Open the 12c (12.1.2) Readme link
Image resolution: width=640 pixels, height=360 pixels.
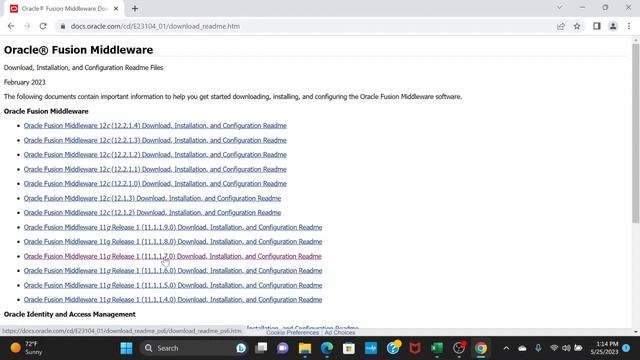click(x=152, y=213)
